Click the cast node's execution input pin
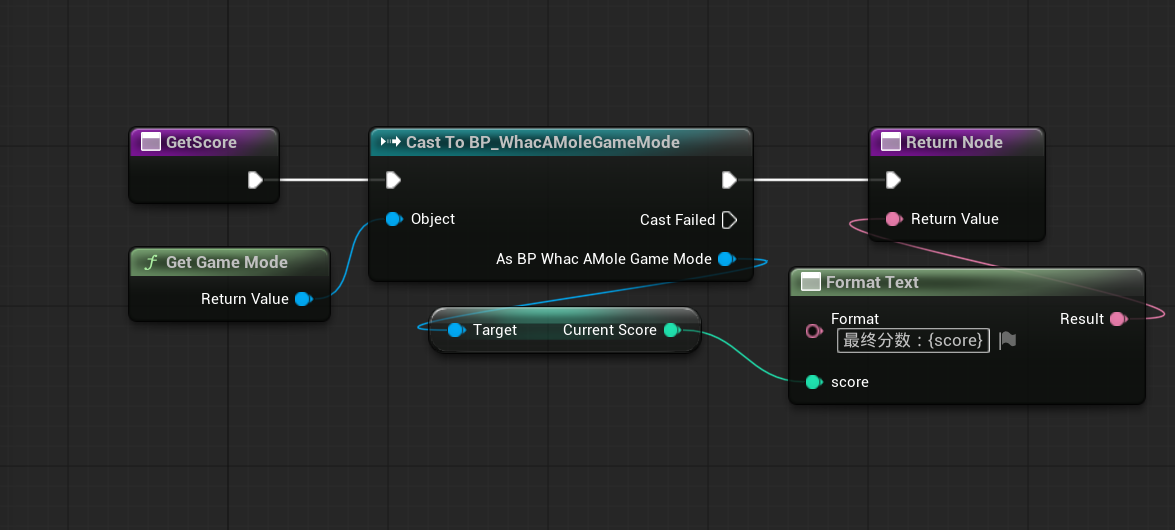The width and height of the screenshot is (1175, 530). point(393,180)
